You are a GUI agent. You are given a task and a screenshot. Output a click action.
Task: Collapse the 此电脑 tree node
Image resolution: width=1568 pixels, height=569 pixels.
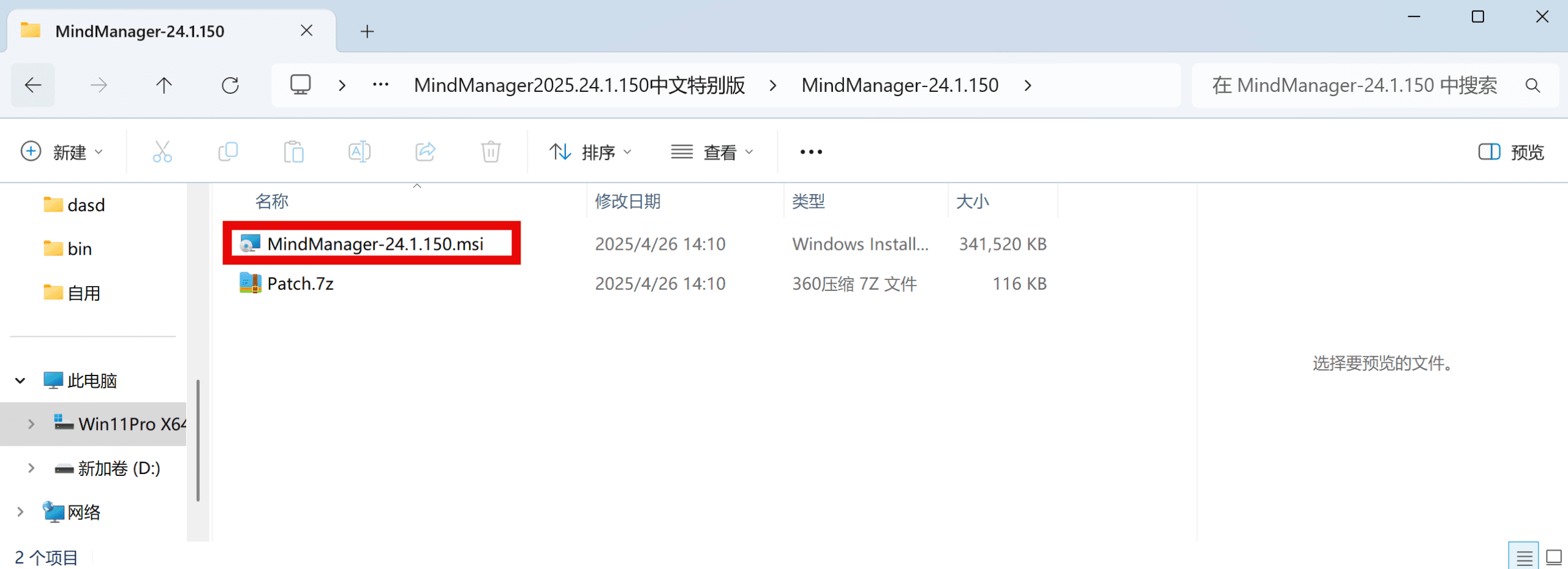pyautogui.click(x=20, y=381)
